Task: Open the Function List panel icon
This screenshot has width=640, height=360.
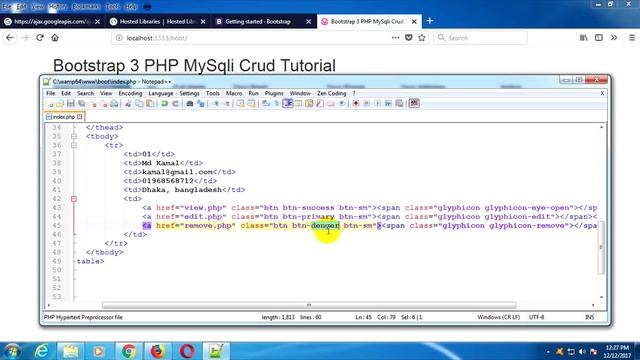Action: click(320, 104)
